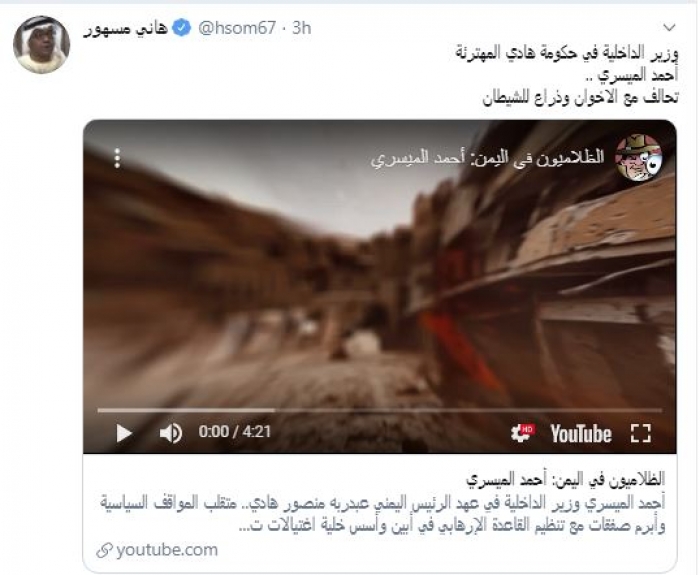Expand the tweet options chevron
Viewport: 700px width, 575px height.
(669, 28)
